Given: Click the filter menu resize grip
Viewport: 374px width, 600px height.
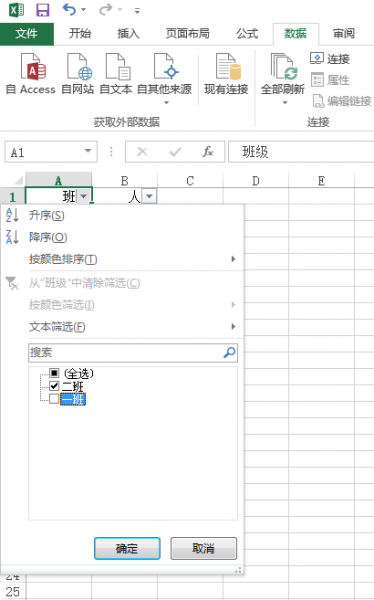Looking at the screenshot, I should (x=238, y=570).
